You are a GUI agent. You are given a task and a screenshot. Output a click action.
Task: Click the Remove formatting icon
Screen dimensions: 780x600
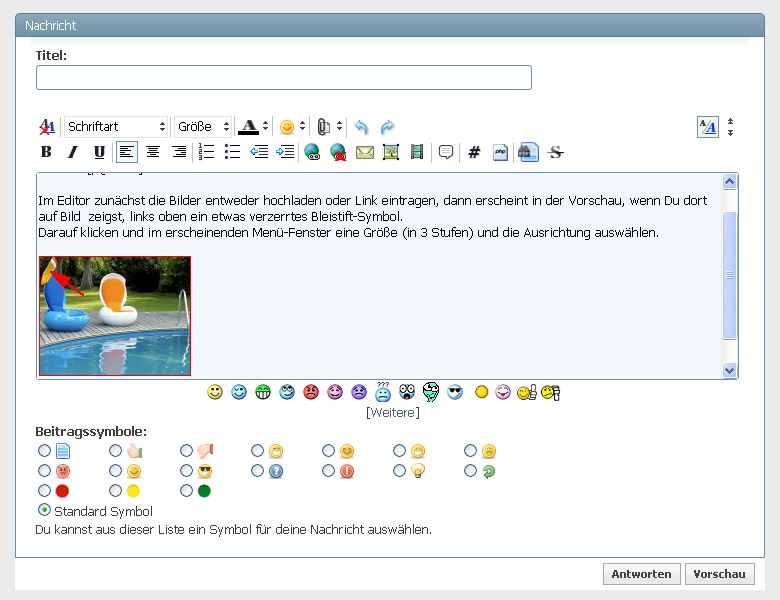click(x=47, y=127)
